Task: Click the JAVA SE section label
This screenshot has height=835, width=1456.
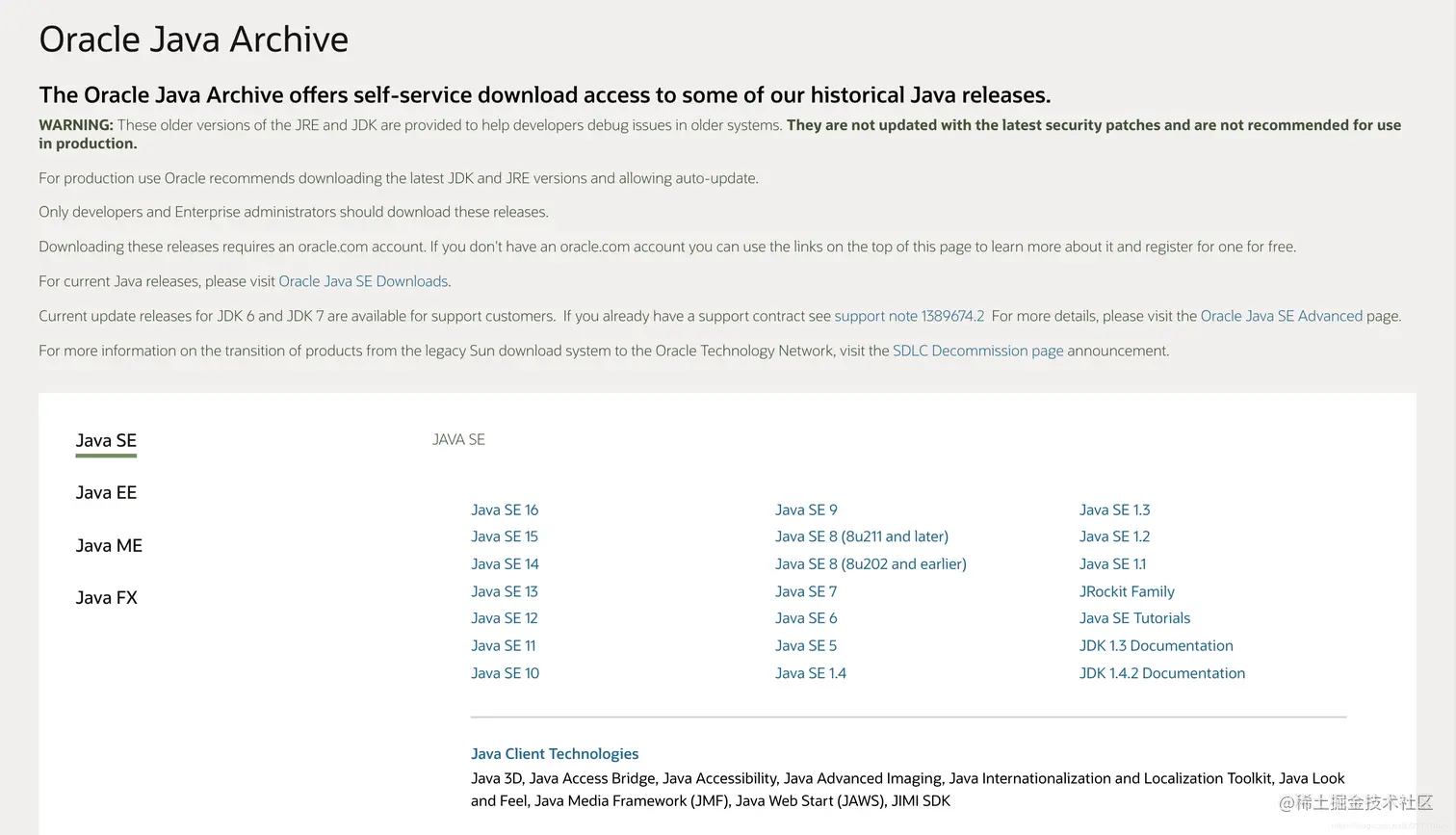Action: pyautogui.click(x=458, y=439)
